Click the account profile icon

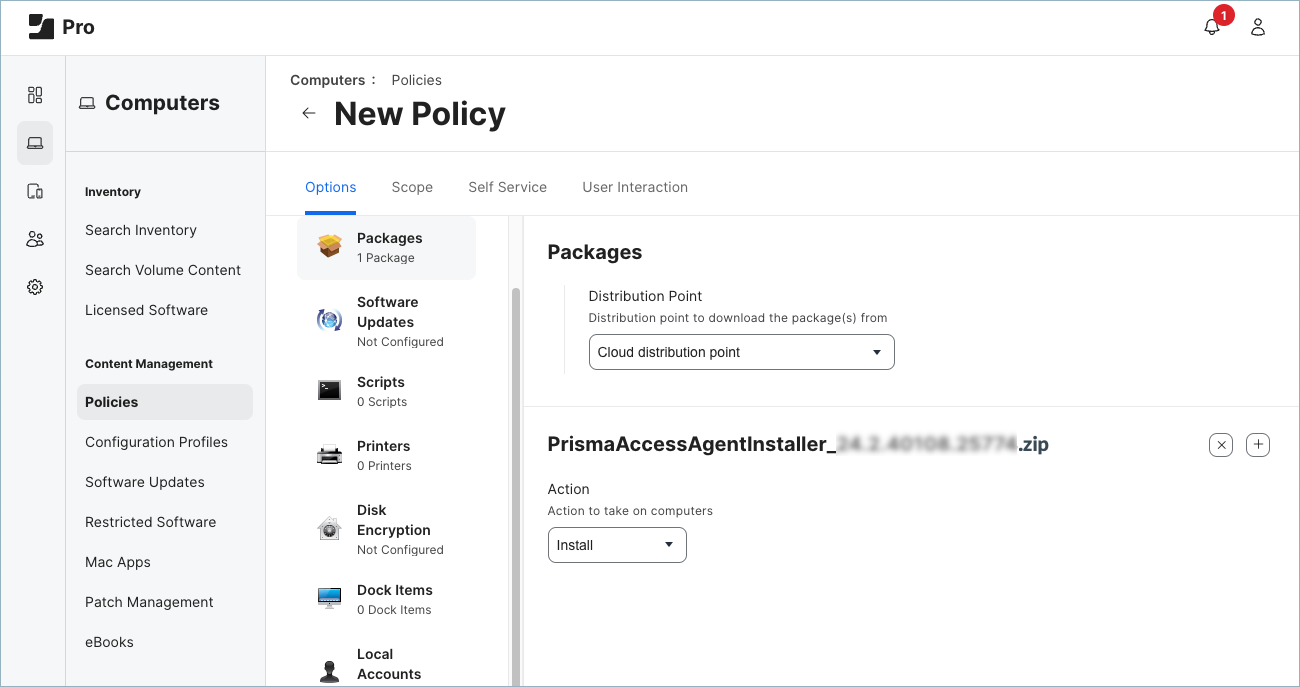point(1257,27)
